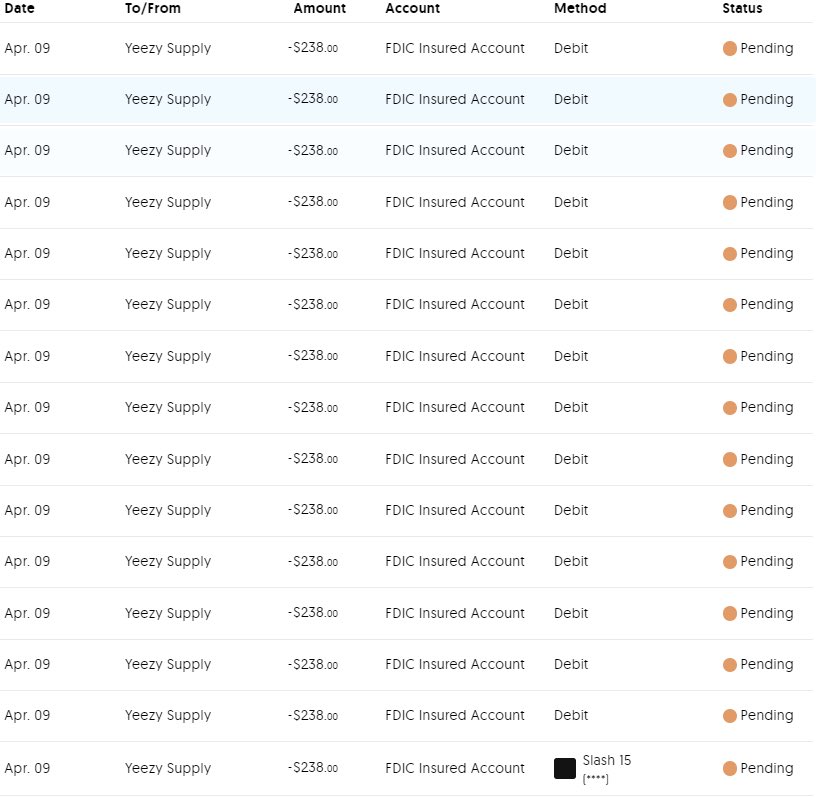Click the To/From column header
Screen dimensions: 827x797
(x=152, y=8)
